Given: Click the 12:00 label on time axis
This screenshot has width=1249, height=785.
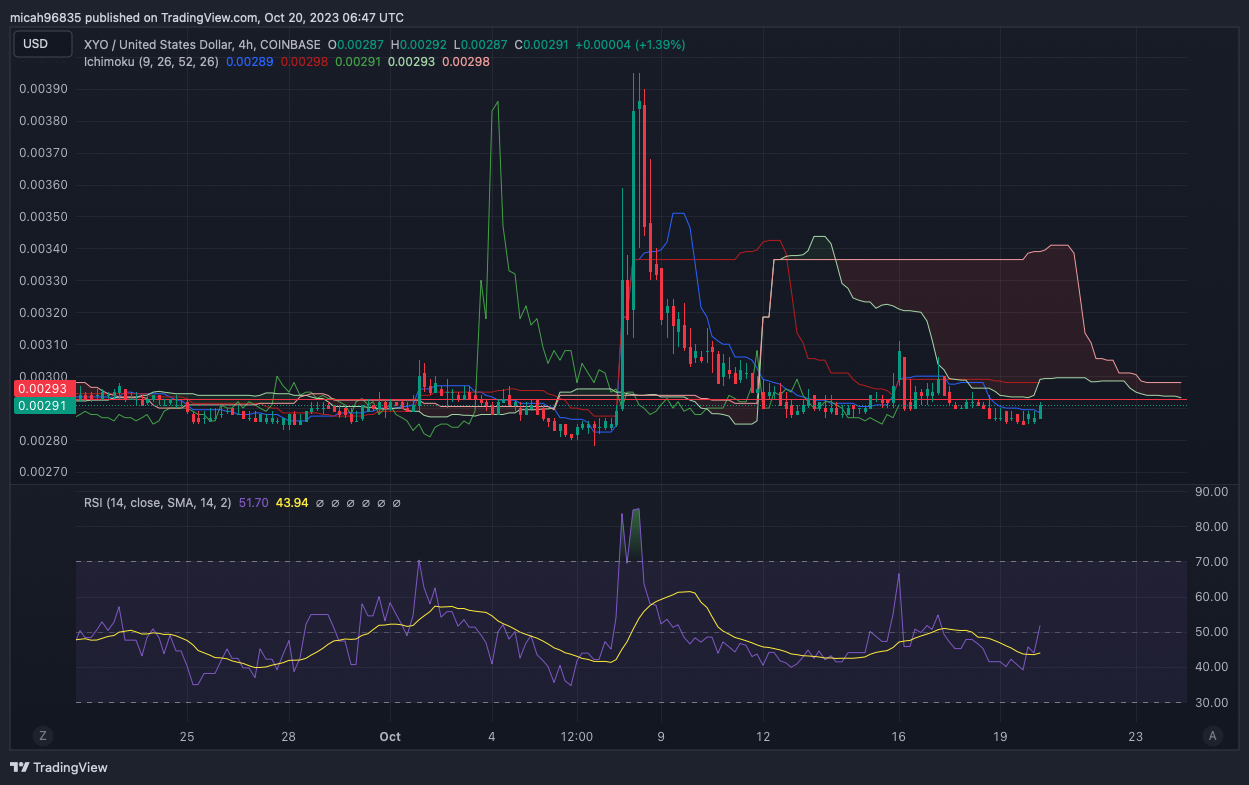Looking at the screenshot, I should click(578, 736).
